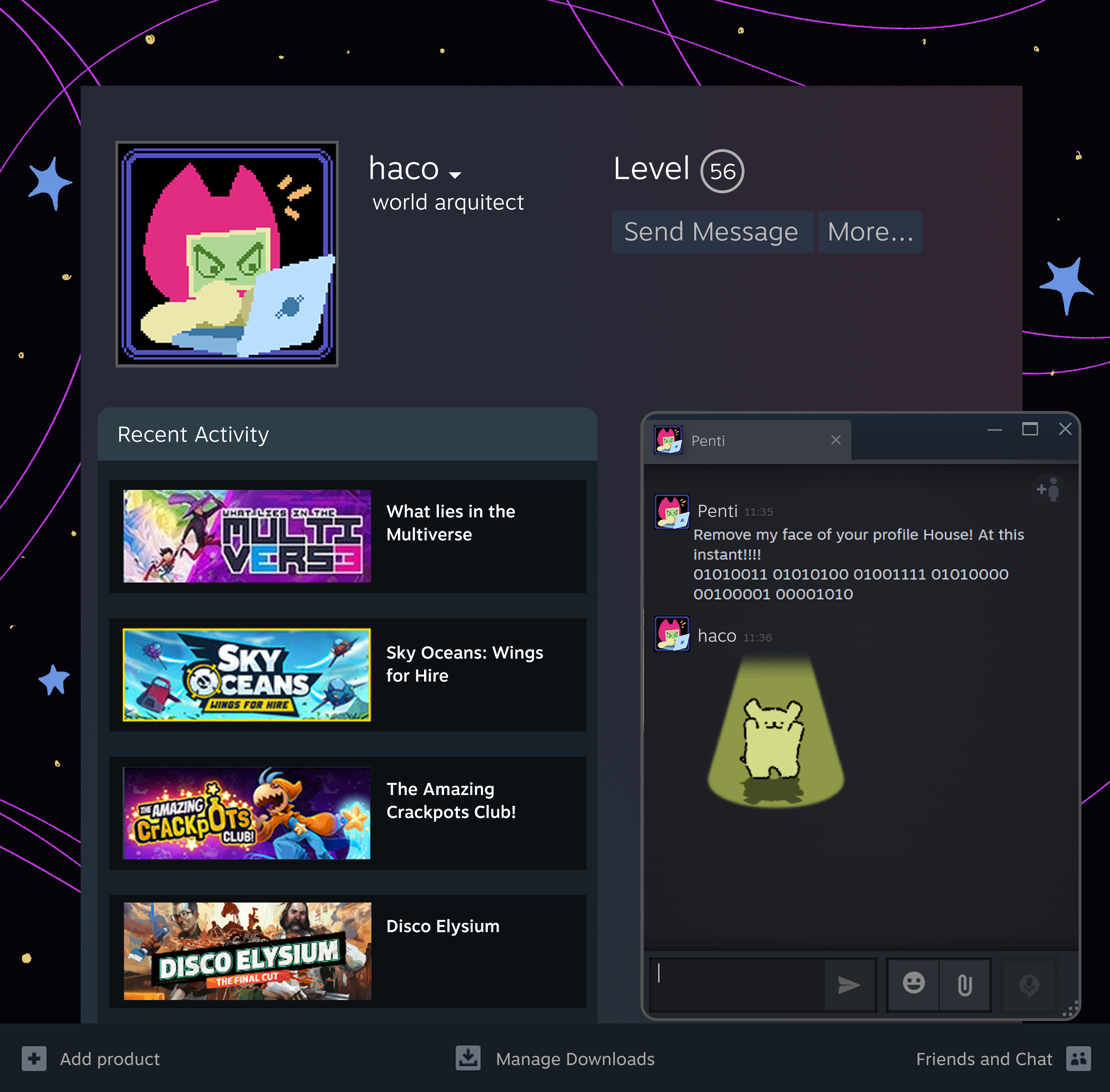Minimize the chat window

coord(994,430)
